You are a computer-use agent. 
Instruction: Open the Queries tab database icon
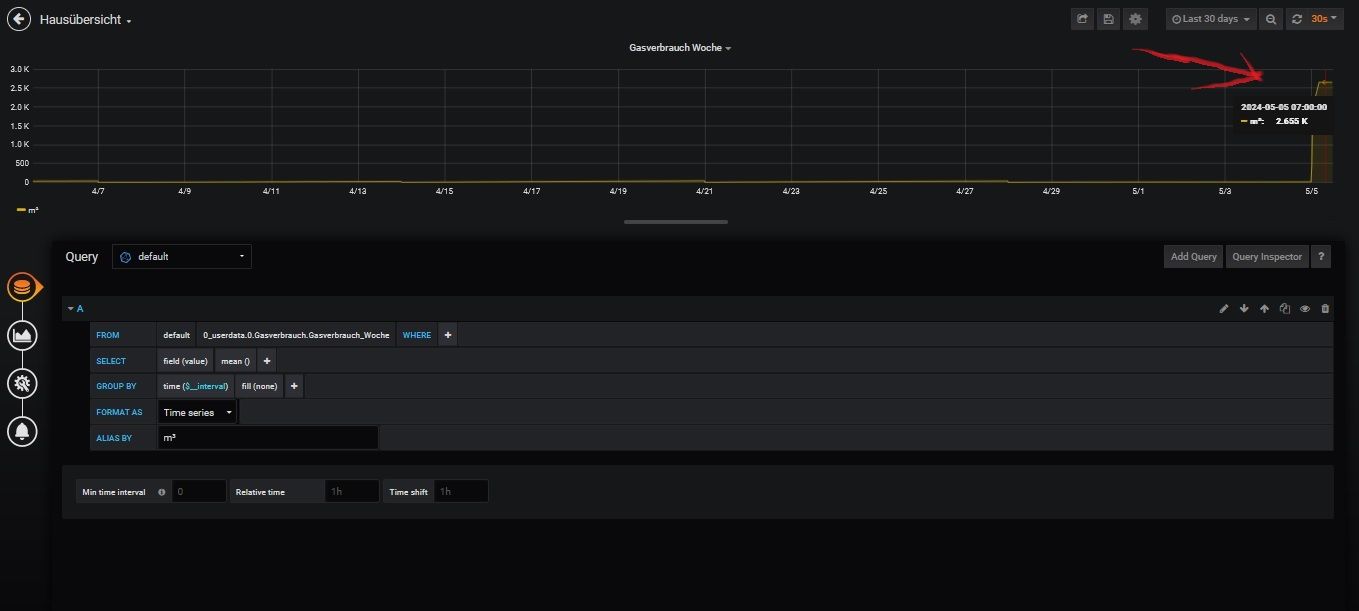click(x=22, y=288)
